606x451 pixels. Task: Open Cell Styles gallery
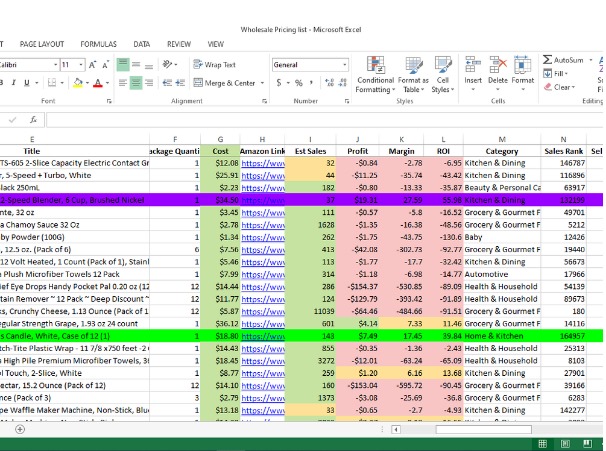coord(443,75)
